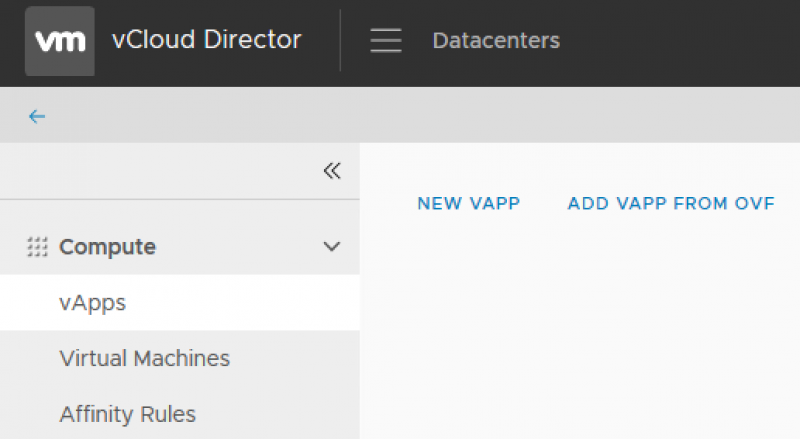Image resolution: width=800 pixels, height=439 pixels.
Task: Click ADD VAPP FROM OVF button
Action: coord(671,203)
